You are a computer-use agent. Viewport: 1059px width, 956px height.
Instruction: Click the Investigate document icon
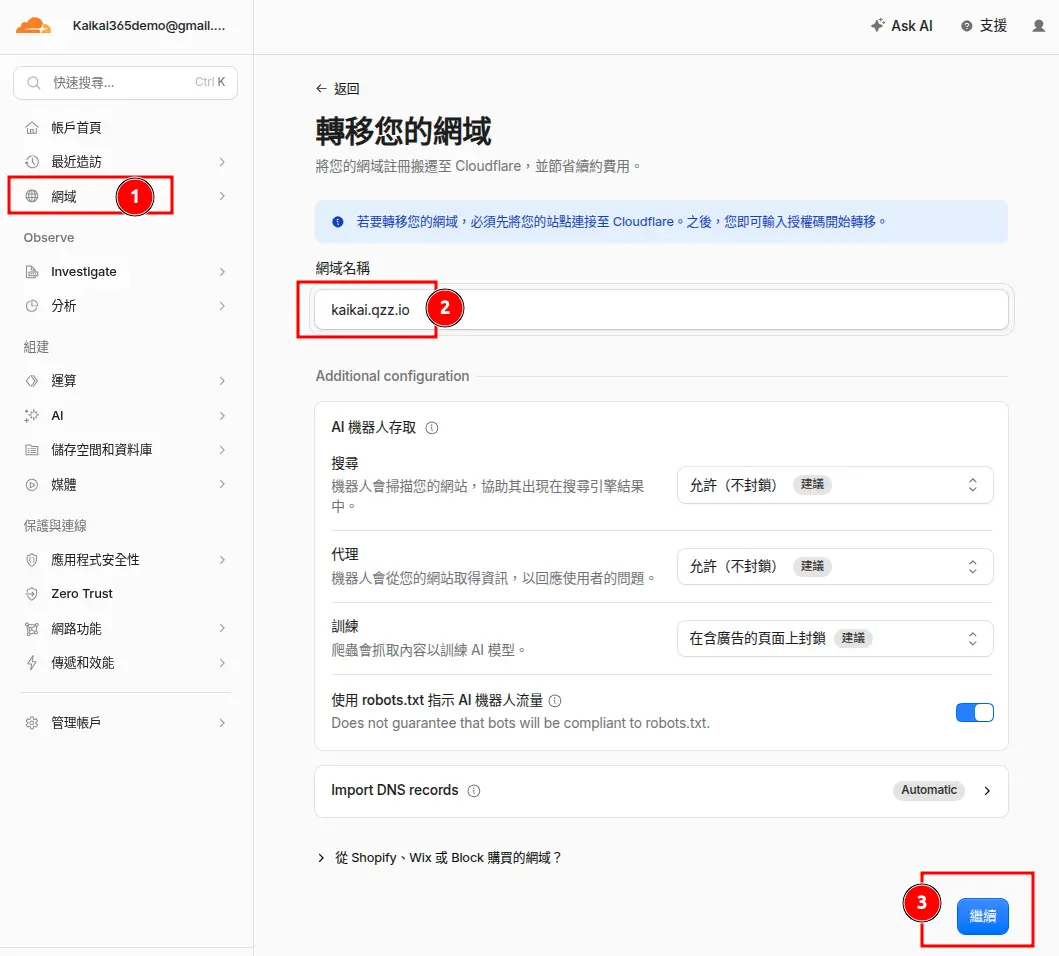click(x=32, y=272)
